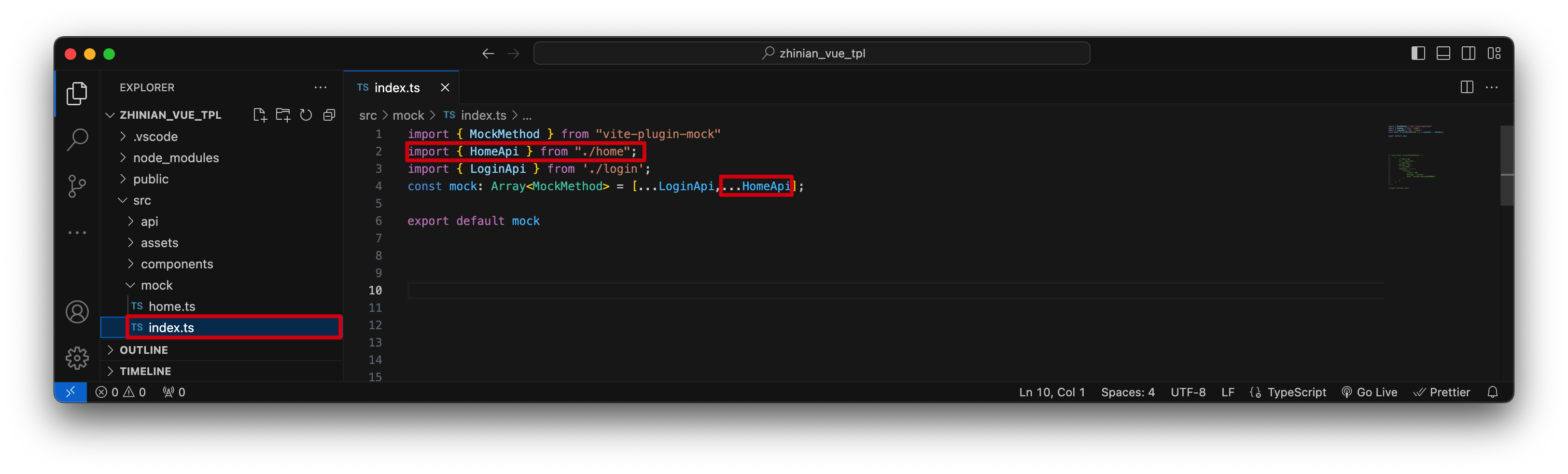This screenshot has height=474, width=1568.
Task: Collapse the ZHINIAN_VUE_TPL root folder
Action: click(223, 115)
